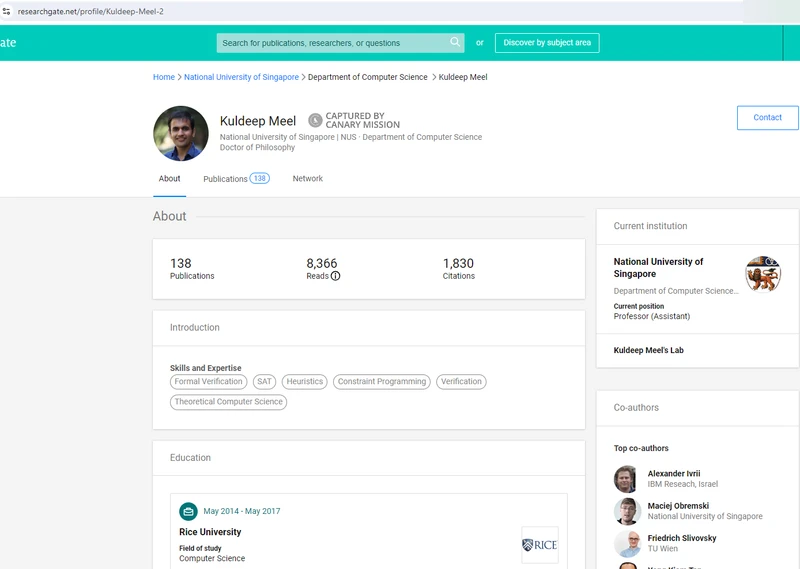Click the Rice University education heading
The height and width of the screenshot is (569, 800).
point(210,532)
